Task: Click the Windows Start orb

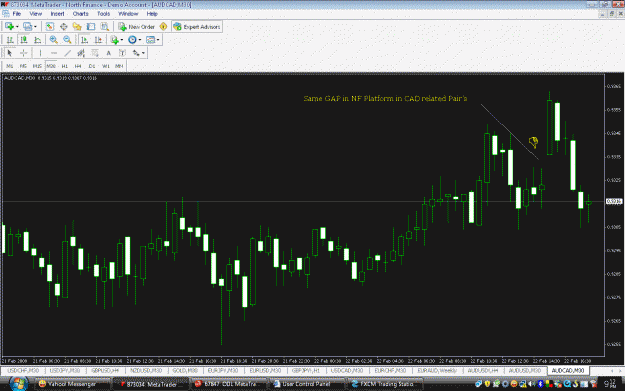Action: point(19,384)
